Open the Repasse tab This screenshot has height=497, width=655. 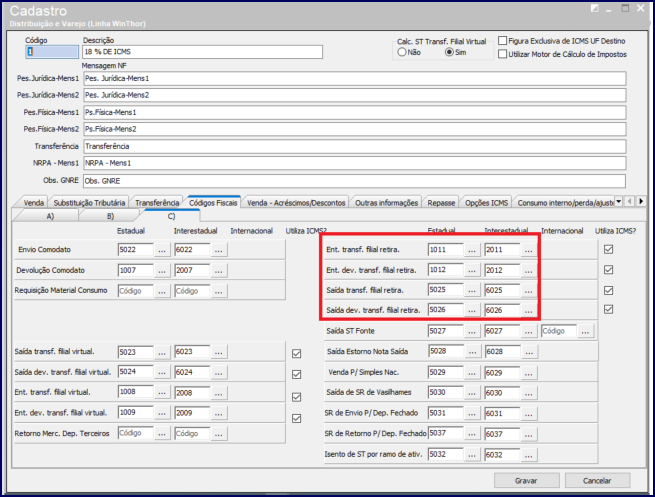(441, 203)
